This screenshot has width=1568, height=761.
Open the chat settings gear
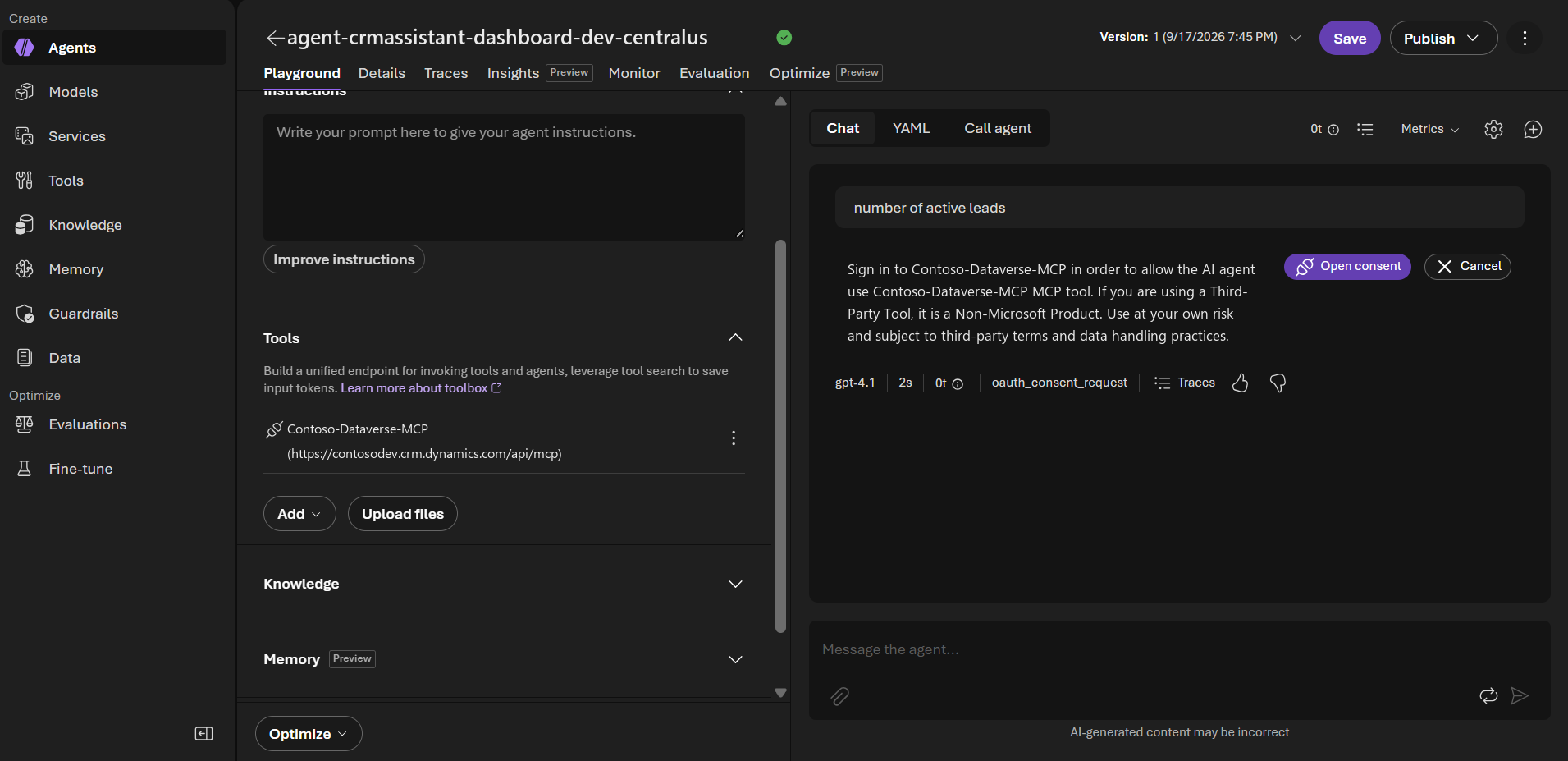[1493, 129]
